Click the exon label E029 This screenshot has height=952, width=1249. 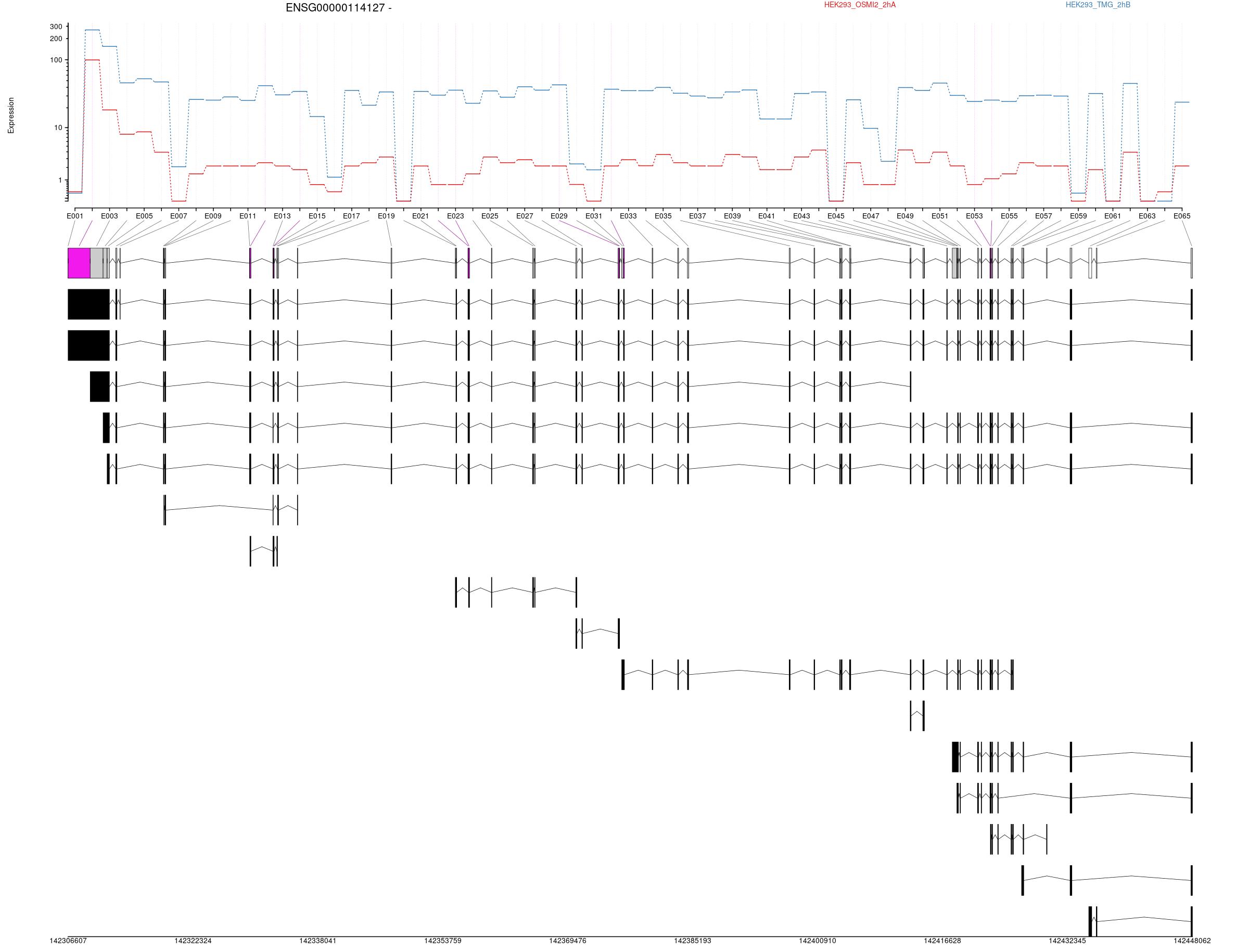pyautogui.click(x=559, y=216)
